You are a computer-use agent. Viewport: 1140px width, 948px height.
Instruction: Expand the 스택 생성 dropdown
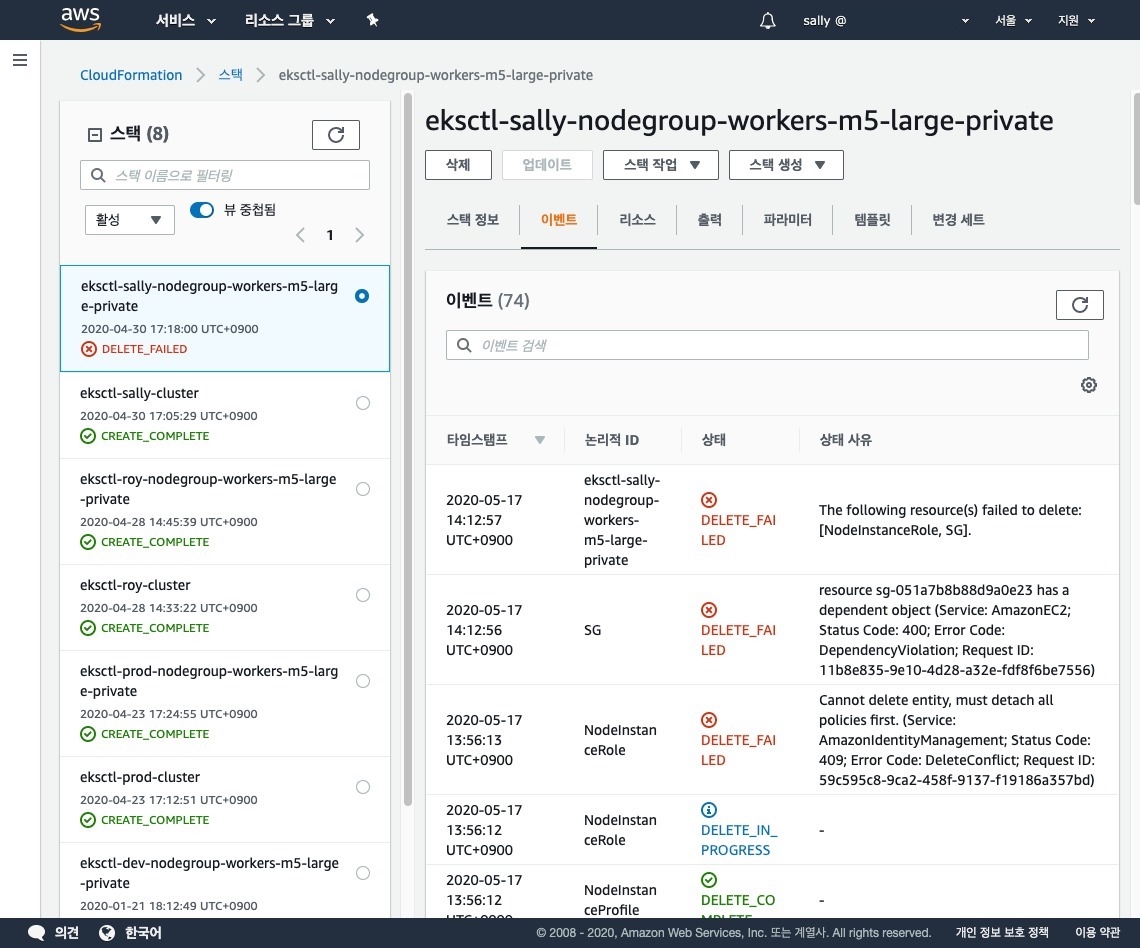pyautogui.click(x=785, y=165)
